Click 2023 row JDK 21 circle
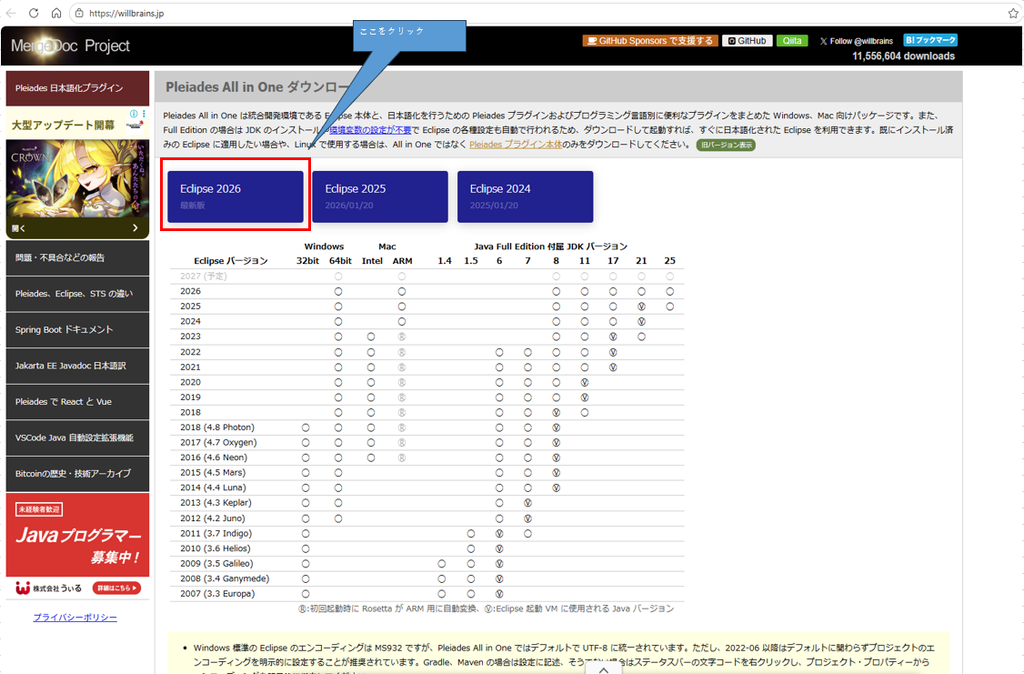The width and height of the screenshot is (1024, 674). pyautogui.click(x=641, y=336)
